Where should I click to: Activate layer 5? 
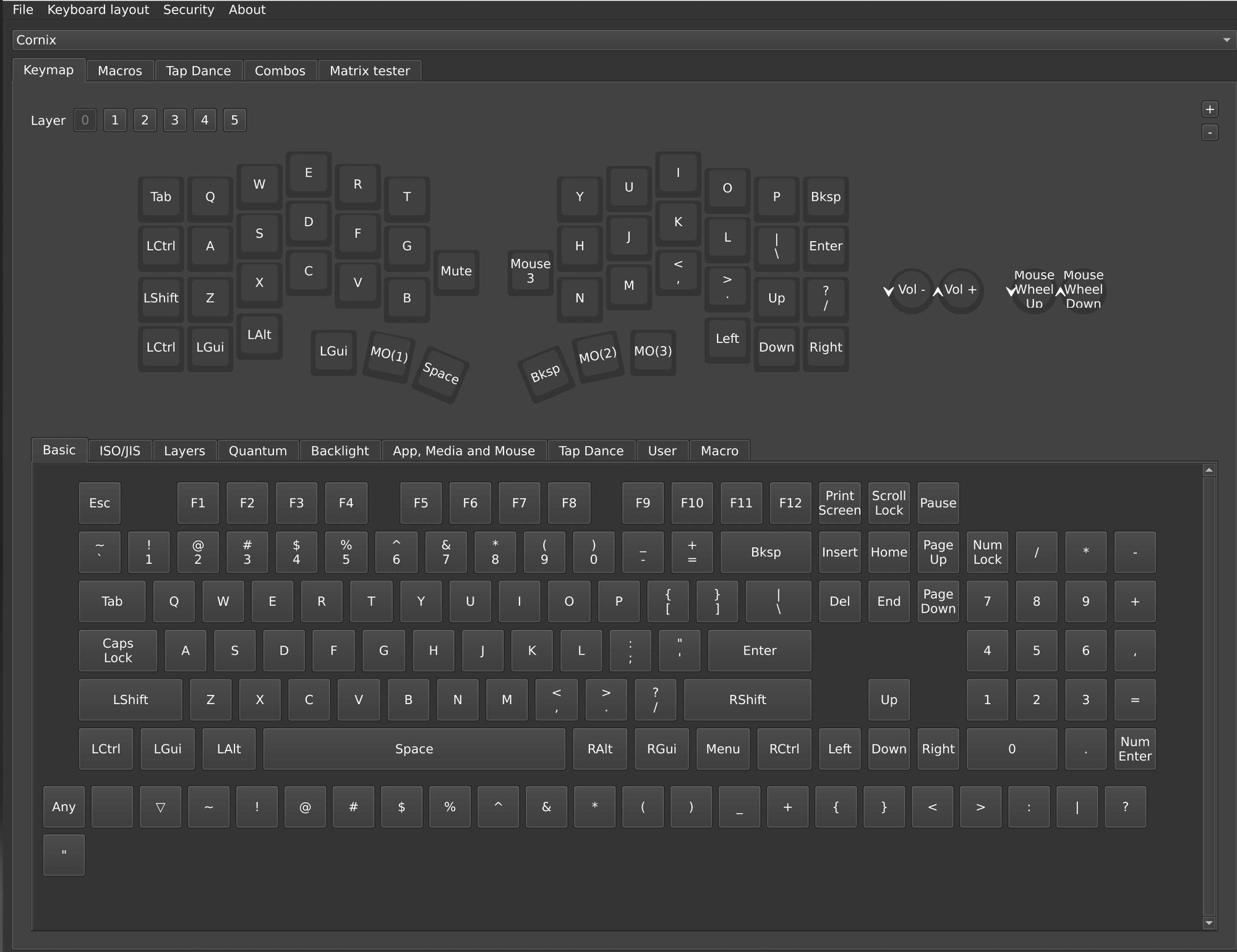(234, 120)
